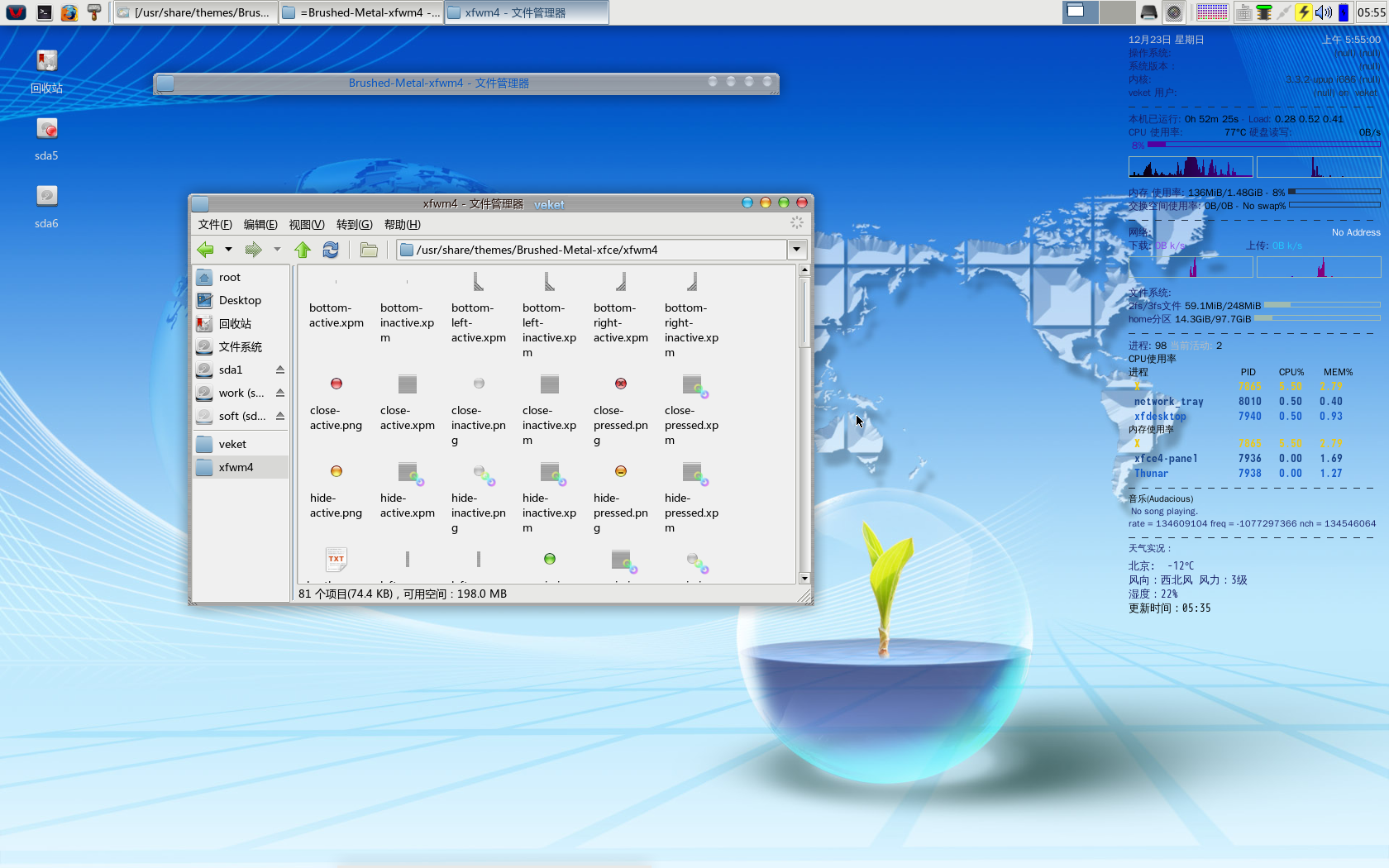Select the close-inactive.xpm file icon
The height and width of the screenshot is (868, 1389).
(x=550, y=384)
